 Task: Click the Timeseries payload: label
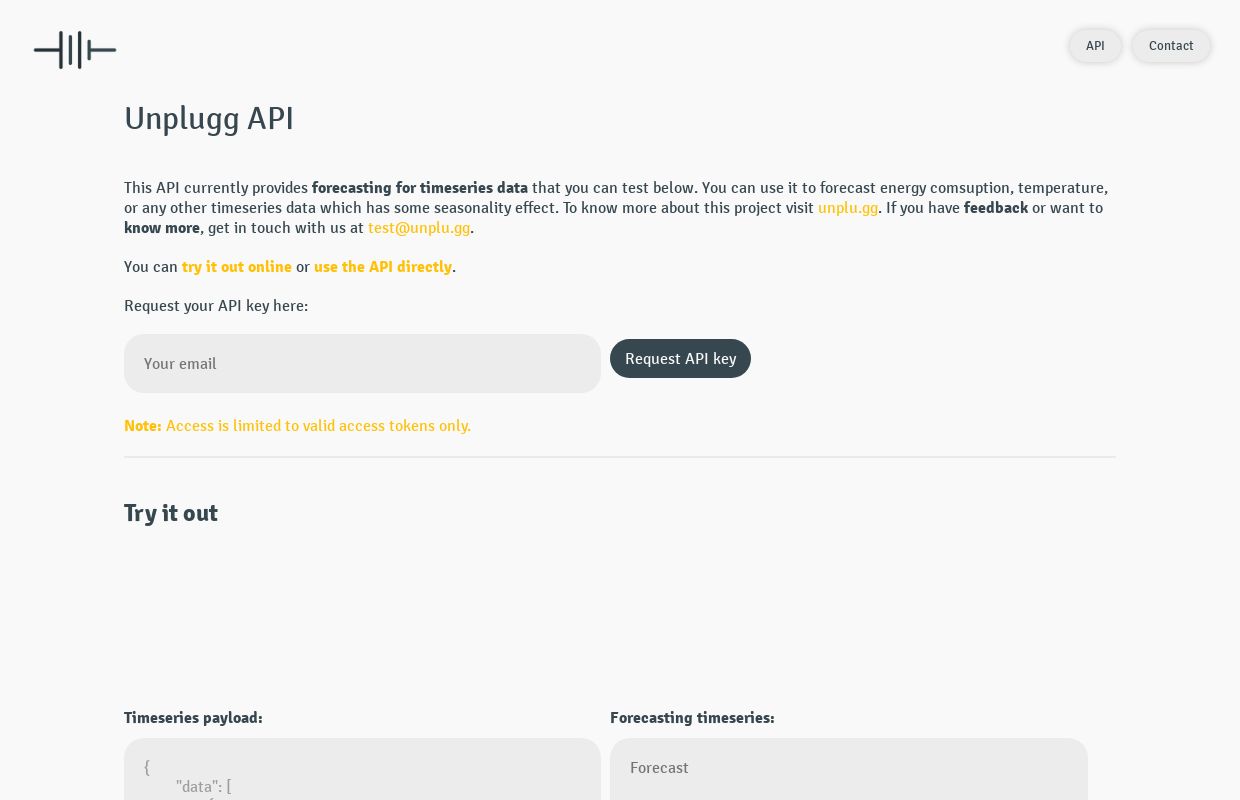pyautogui.click(x=193, y=718)
